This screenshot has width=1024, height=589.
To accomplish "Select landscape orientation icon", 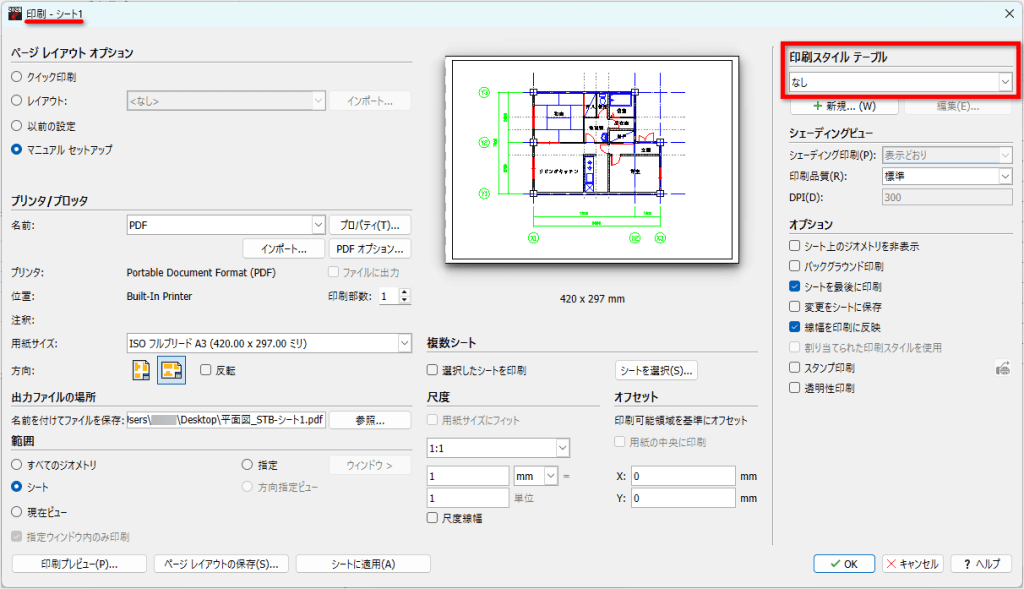I will pos(172,370).
